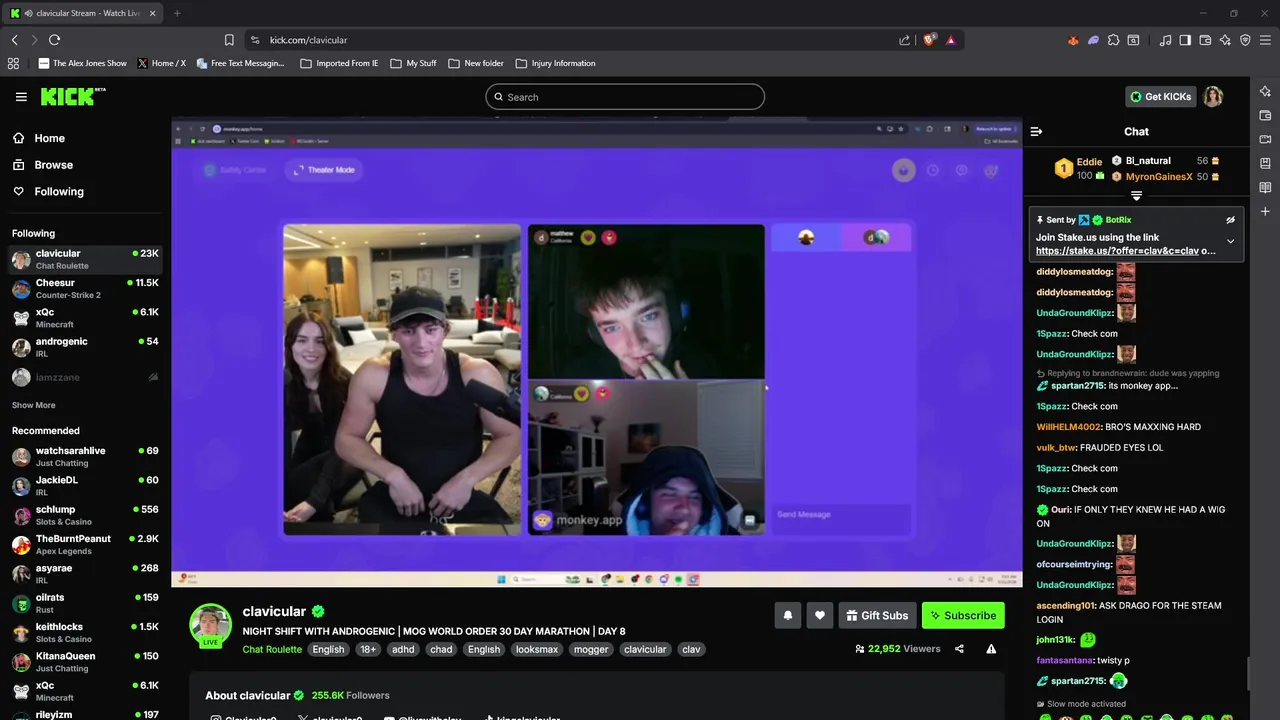Image resolution: width=1280 pixels, height=720 pixels.
Task: Open the Chat Roulette category link
Action: click(272, 649)
